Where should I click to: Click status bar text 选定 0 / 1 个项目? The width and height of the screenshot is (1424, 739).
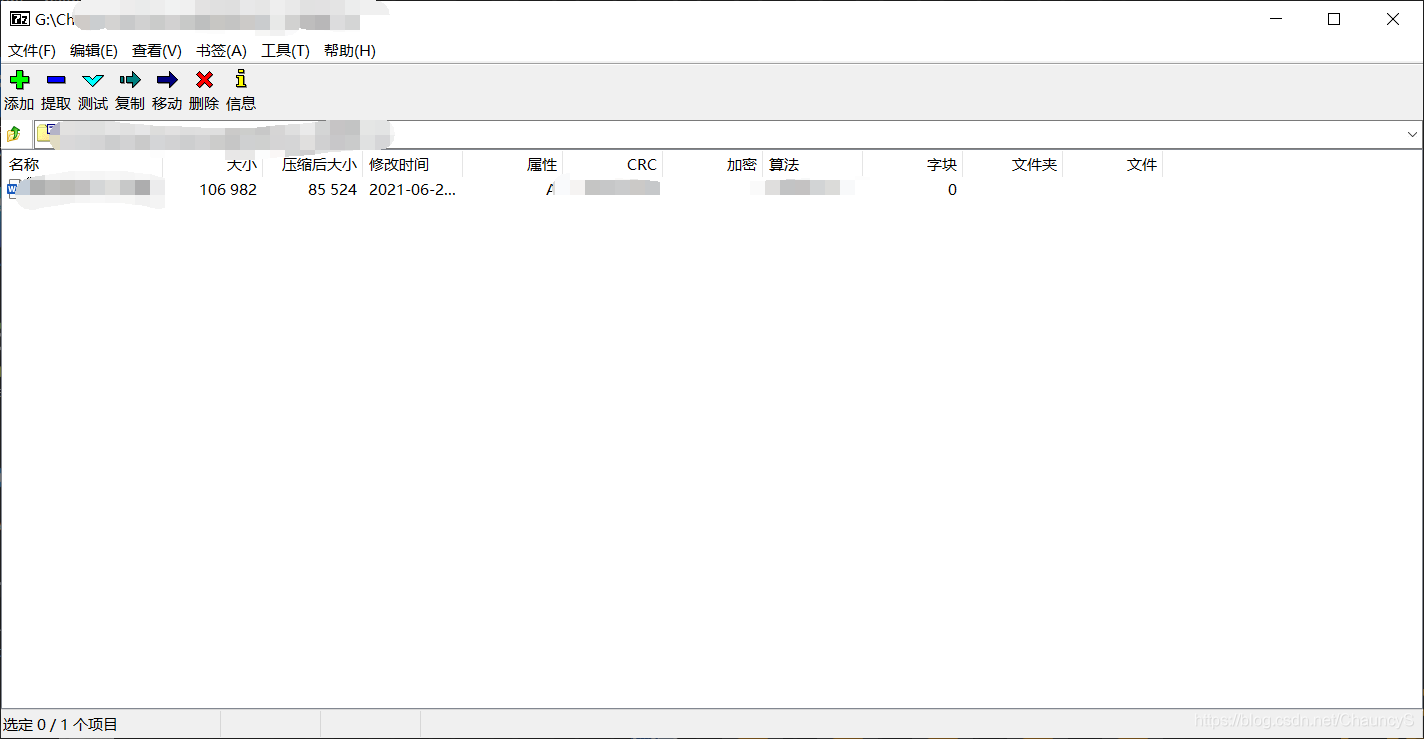(61, 724)
